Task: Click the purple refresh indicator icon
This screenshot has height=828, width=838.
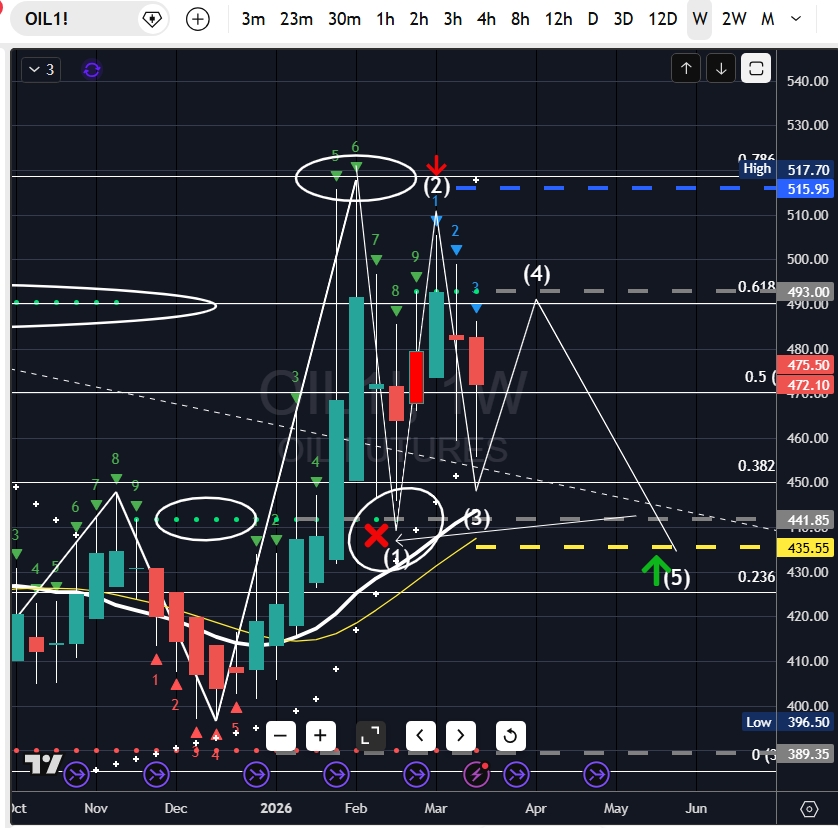Action: [x=92, y=70]
